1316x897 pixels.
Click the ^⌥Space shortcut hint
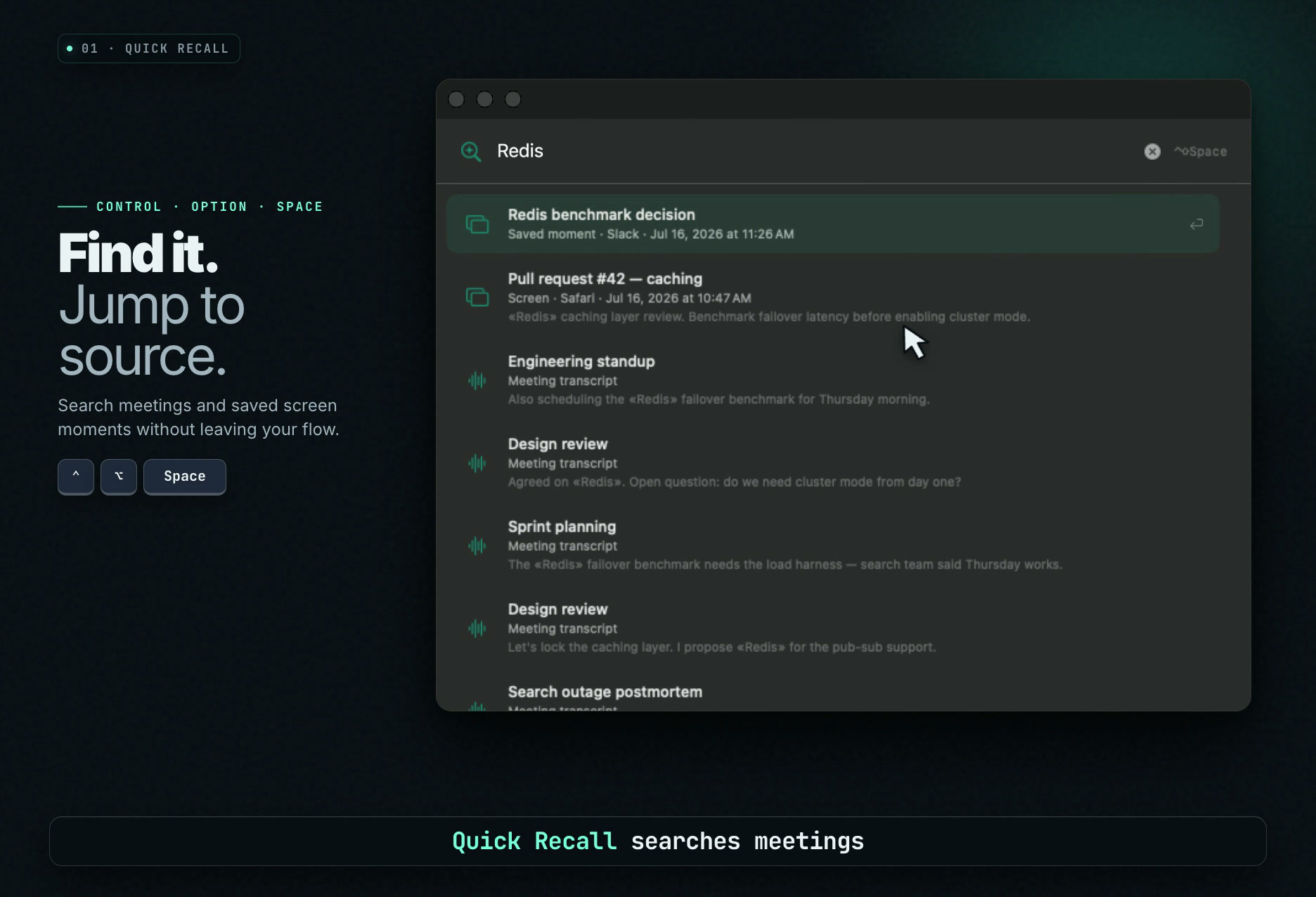coord(1200,151)
